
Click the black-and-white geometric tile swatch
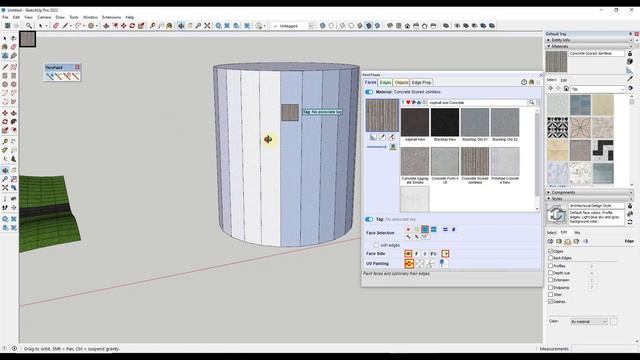click(558, 127)
